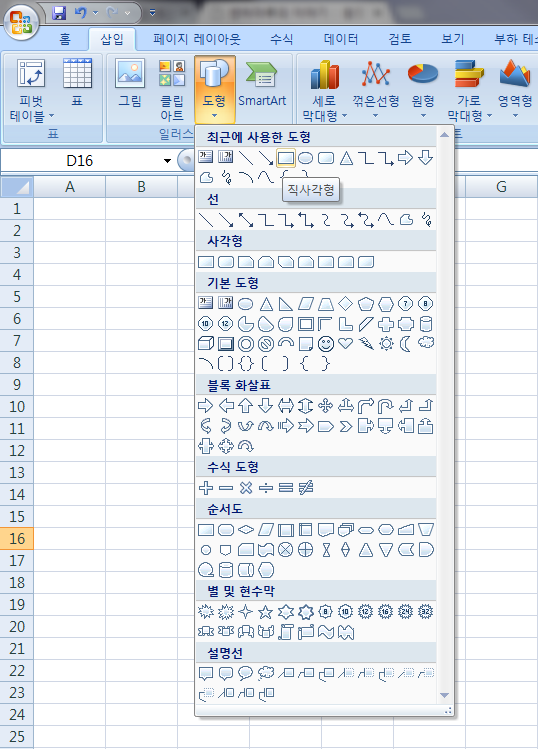Select the curve shape in 선 section

(x=386, y=220)
